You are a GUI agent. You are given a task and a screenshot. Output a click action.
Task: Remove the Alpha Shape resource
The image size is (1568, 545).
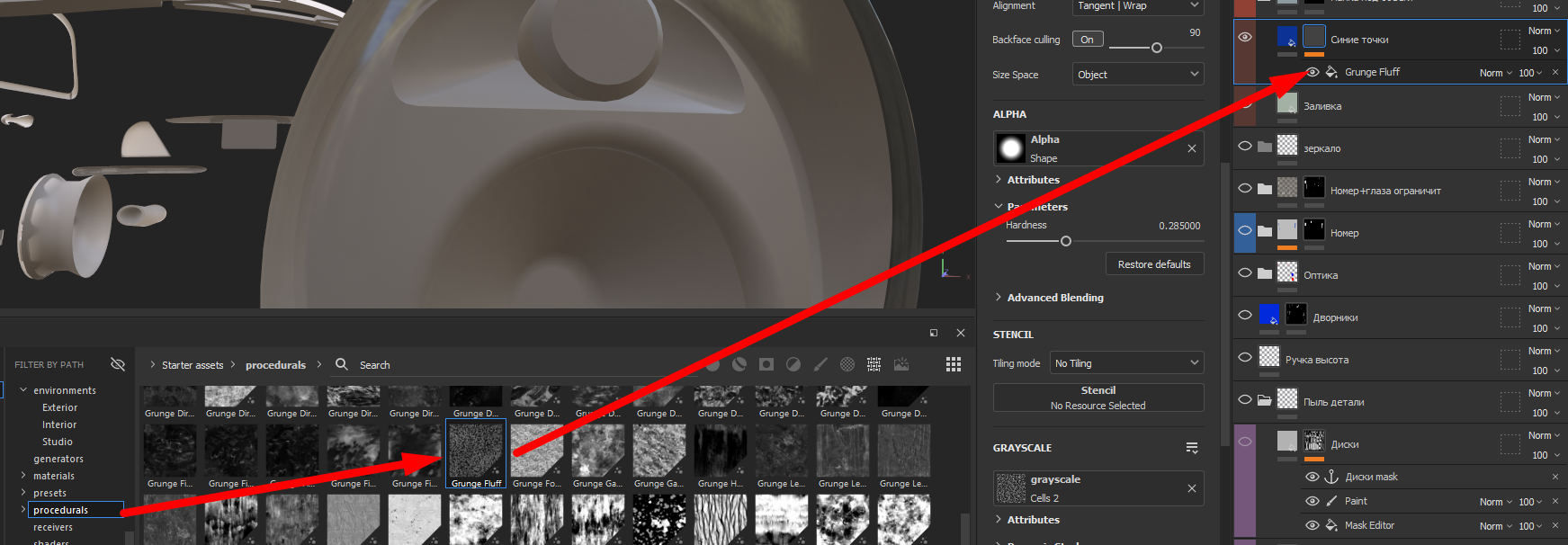[1192, 148]
